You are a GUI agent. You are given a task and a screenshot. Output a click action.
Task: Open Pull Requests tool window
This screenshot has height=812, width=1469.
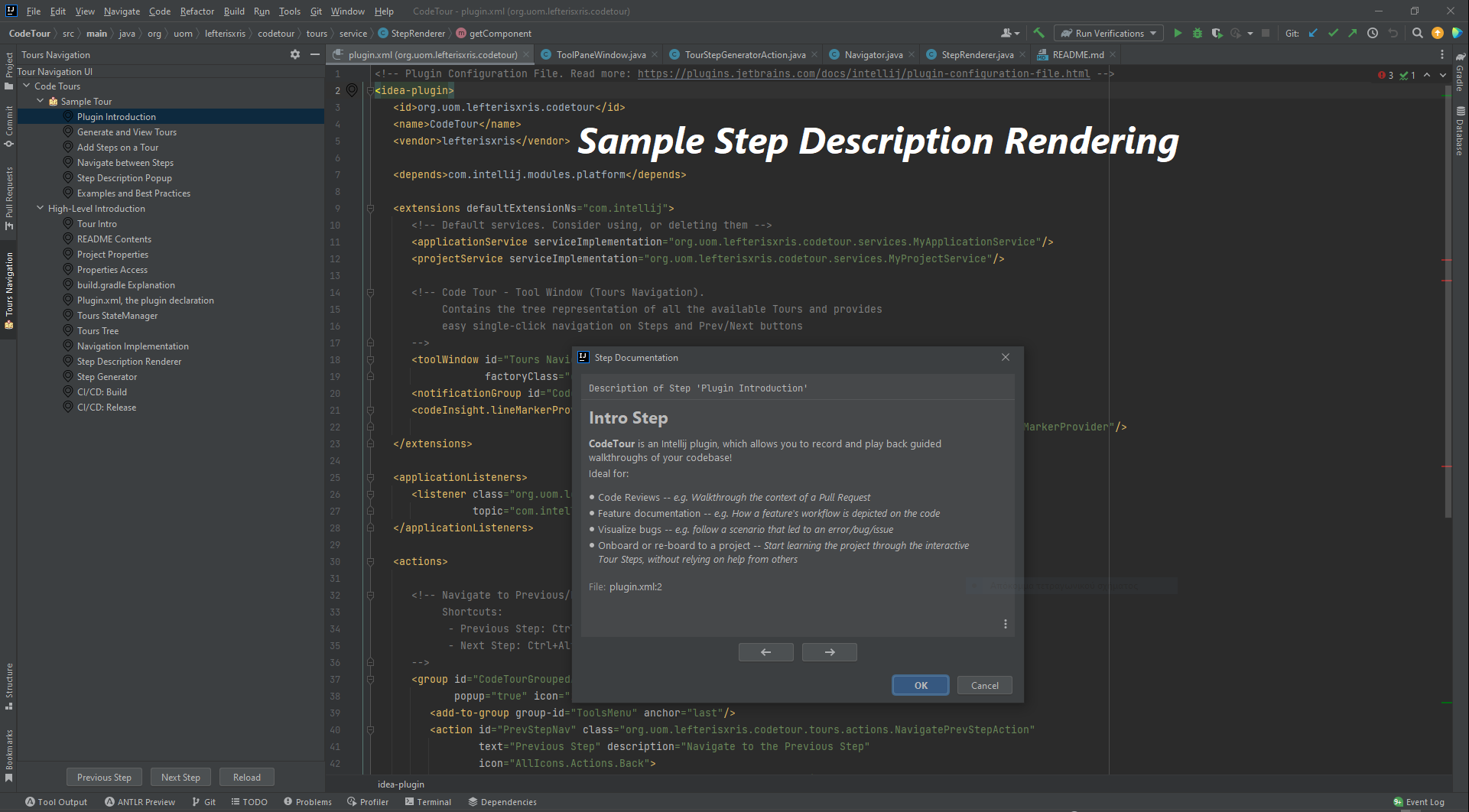9,198
